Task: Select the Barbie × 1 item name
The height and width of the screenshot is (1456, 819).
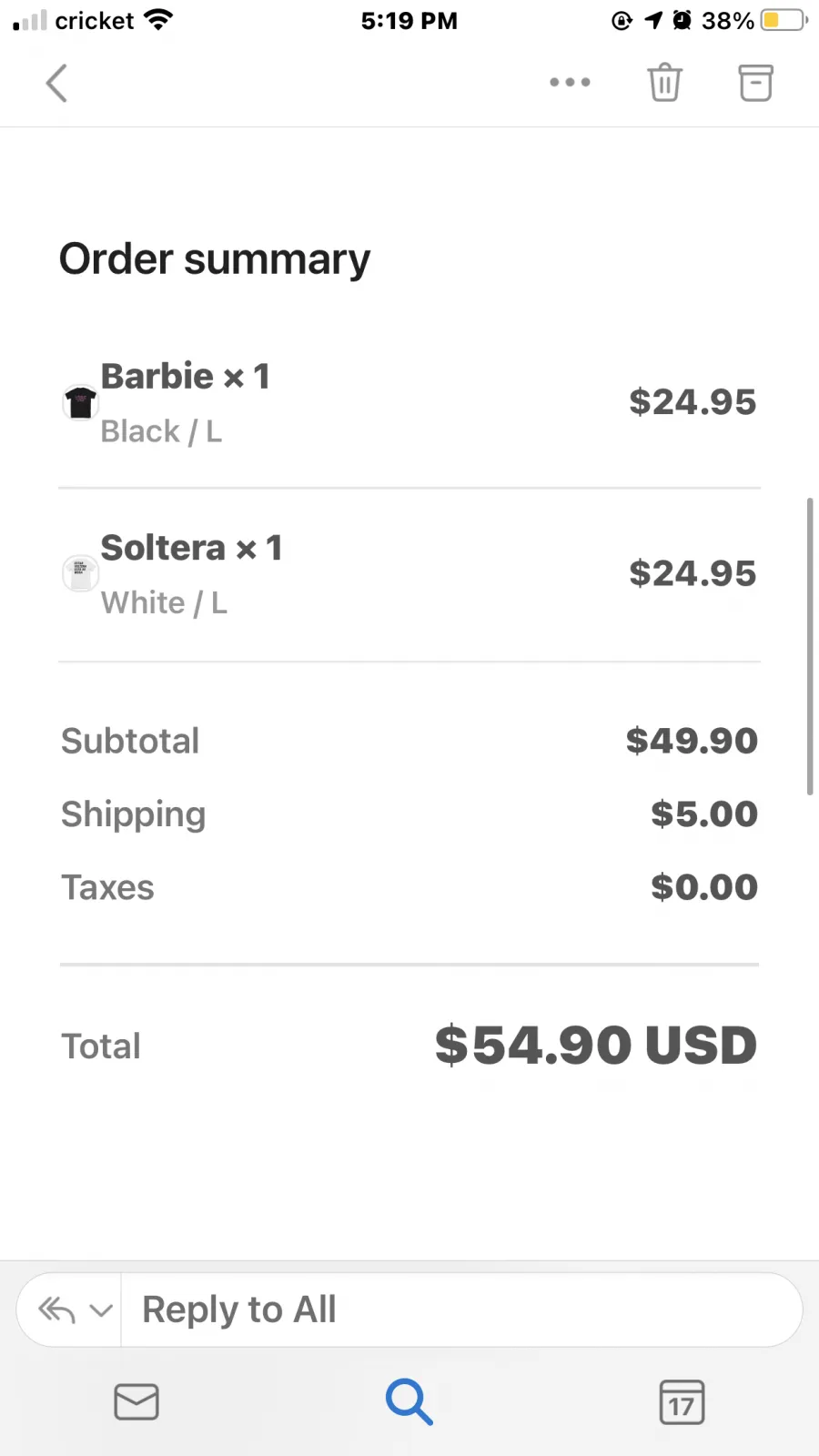Action: coord(186,376)
